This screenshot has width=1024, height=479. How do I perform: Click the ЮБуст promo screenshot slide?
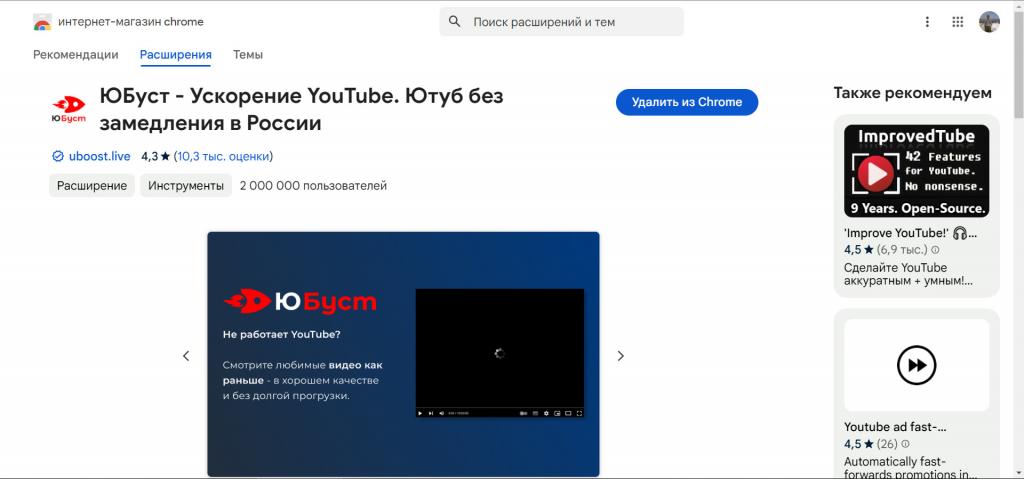pos(403,354)
